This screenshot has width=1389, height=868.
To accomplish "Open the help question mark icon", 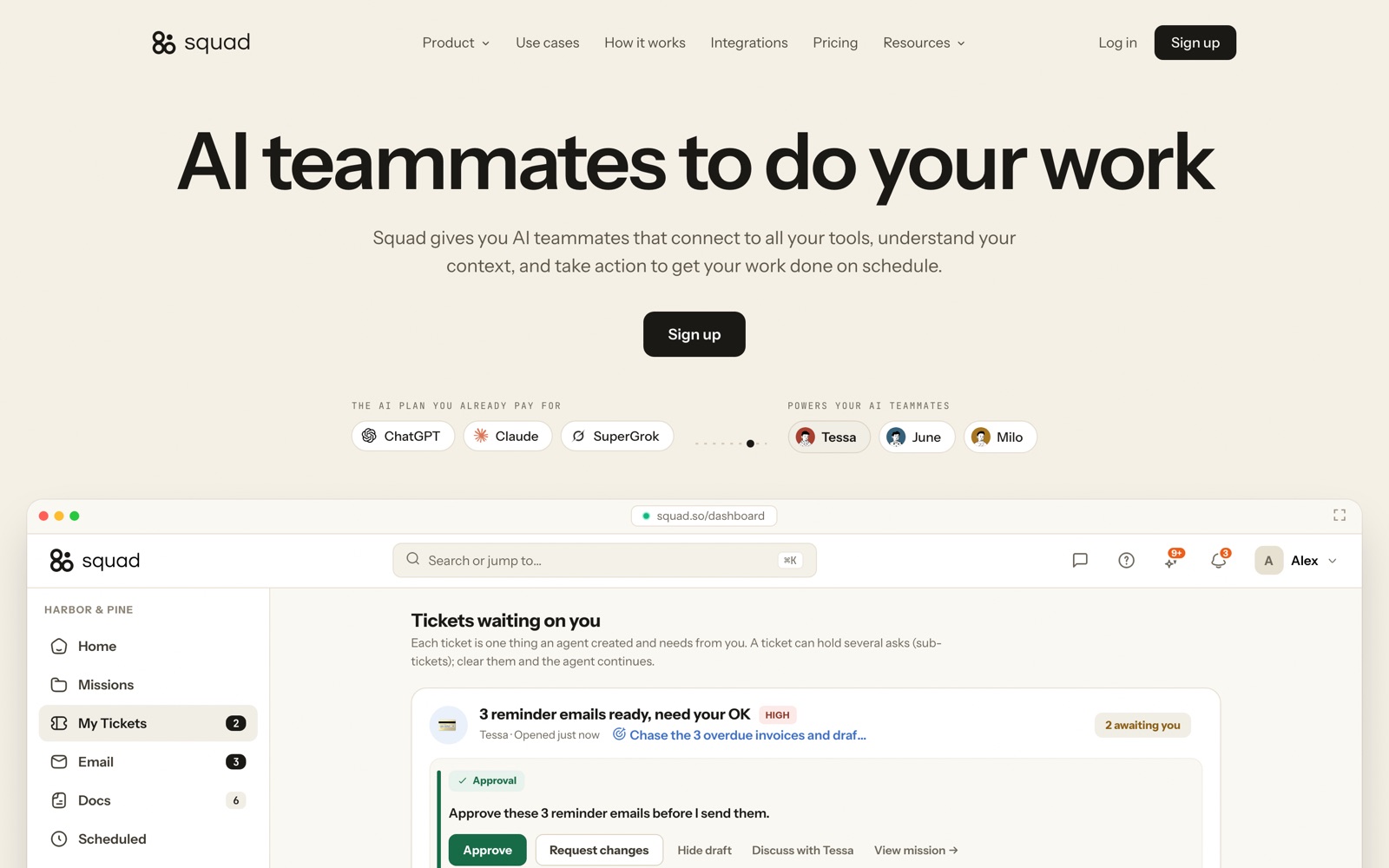I will (1126, 561).
